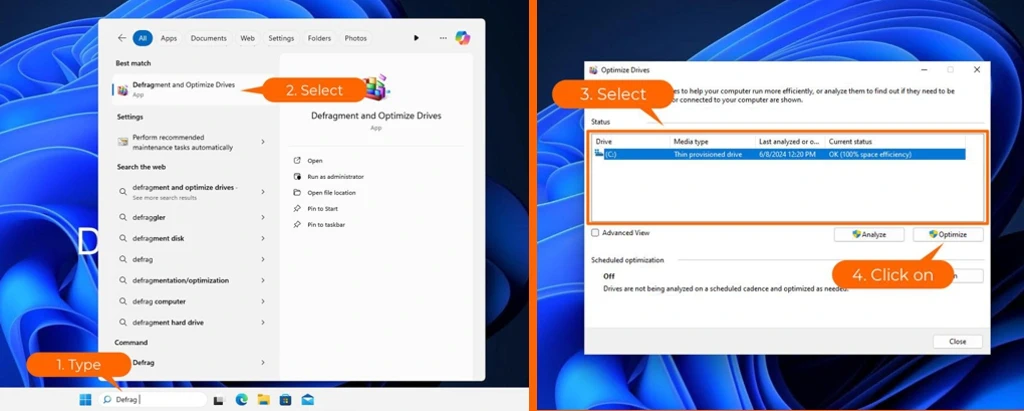Click the Windows Start button
Viewport: 1024px width, 411px height.
pyautogui.click(x=85, y=399)
